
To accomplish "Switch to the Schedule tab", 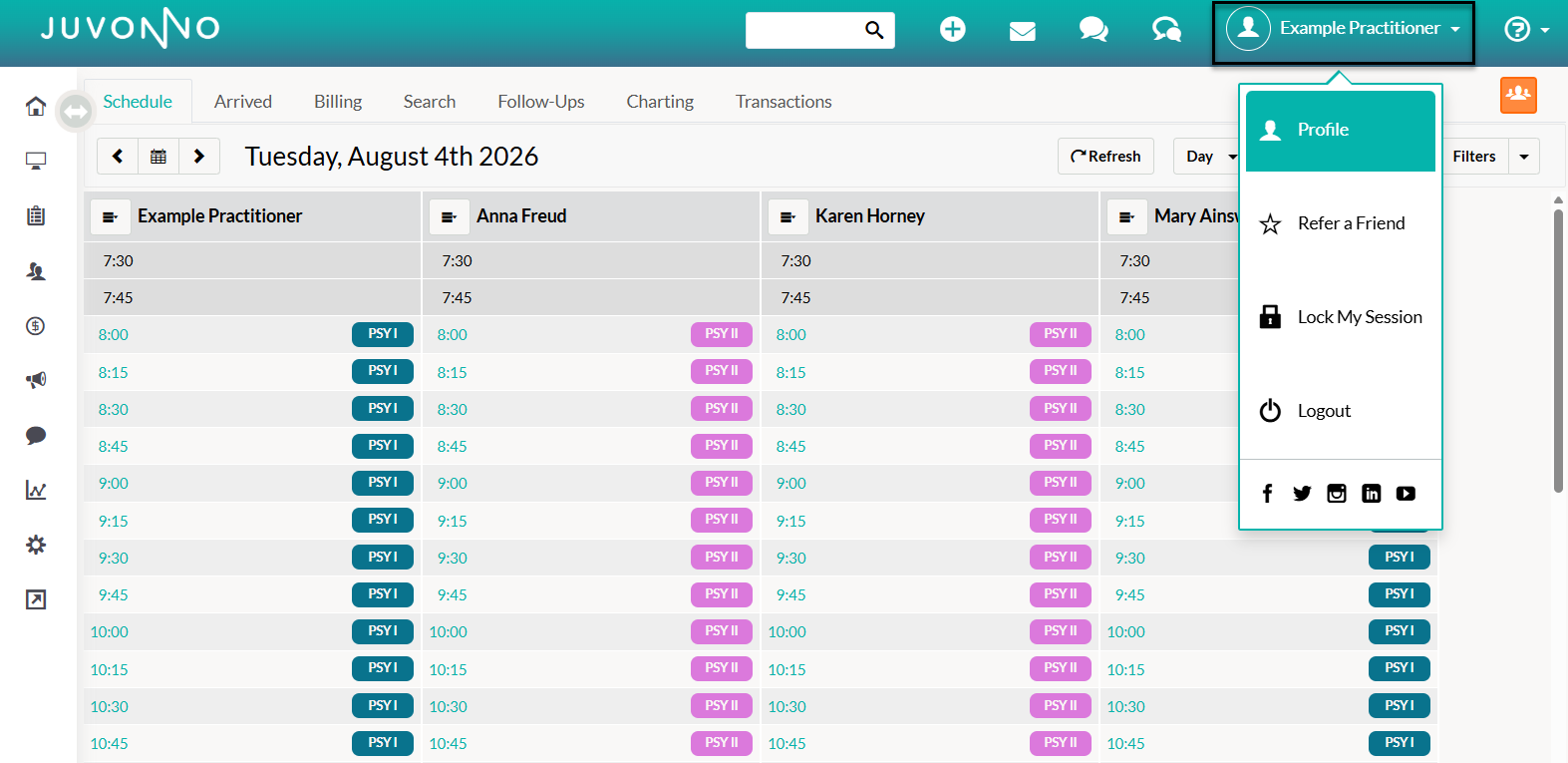I will (138, 102).
